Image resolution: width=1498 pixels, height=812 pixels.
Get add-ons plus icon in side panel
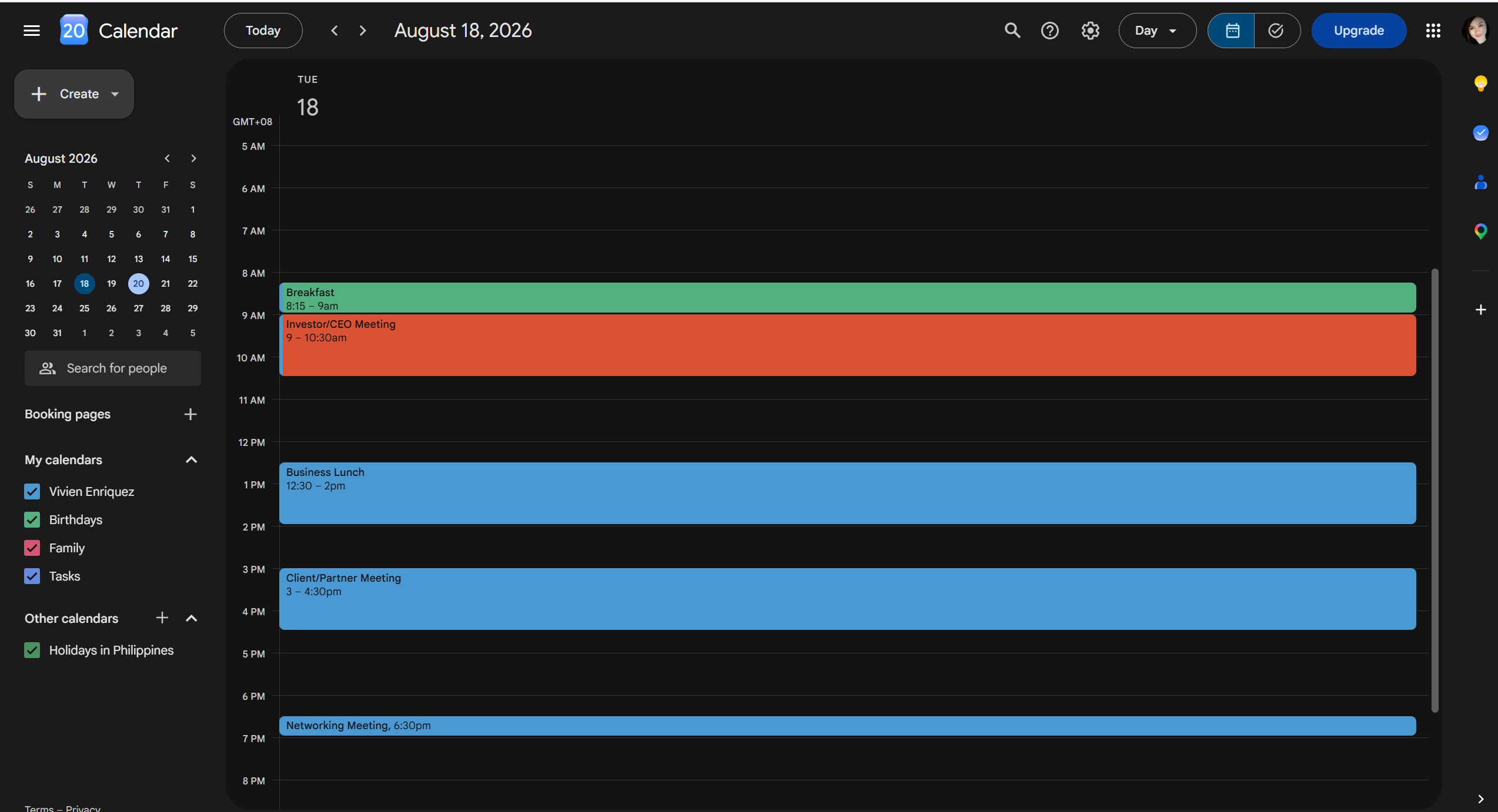click(x=1481, y=310)
